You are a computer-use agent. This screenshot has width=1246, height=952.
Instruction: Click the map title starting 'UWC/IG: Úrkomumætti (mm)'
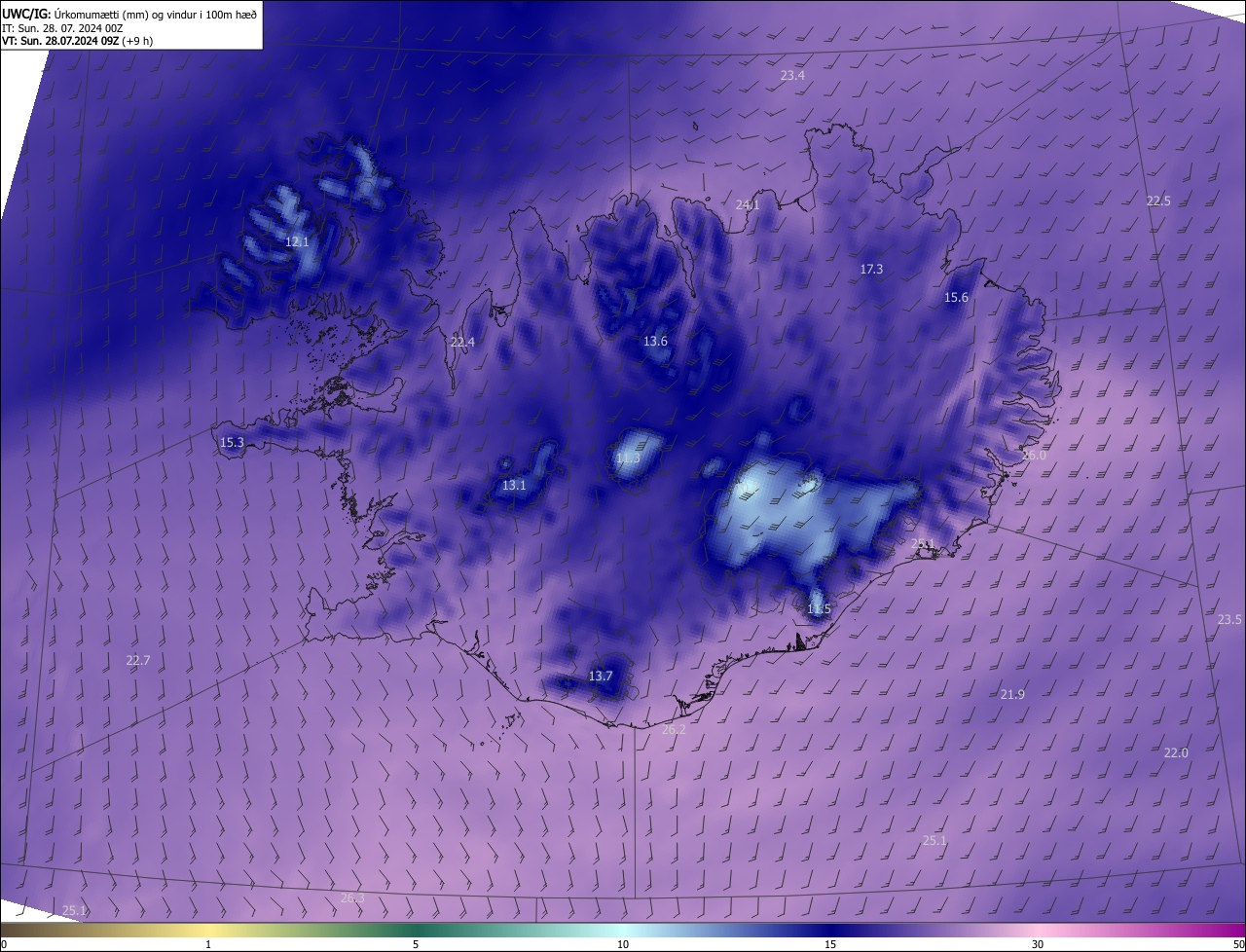[129, 13]
